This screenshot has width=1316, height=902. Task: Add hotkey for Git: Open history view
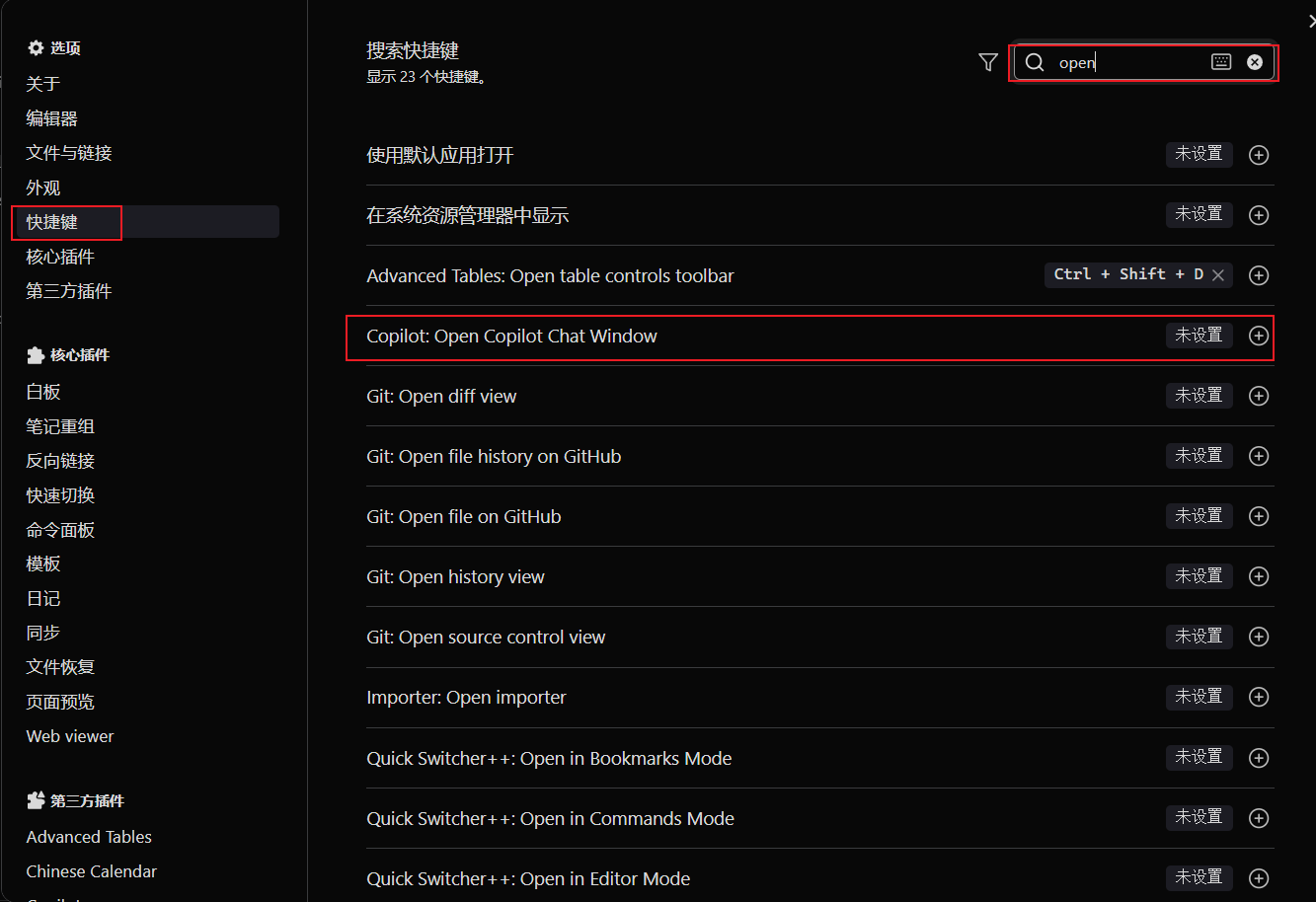click(1259, 576)
